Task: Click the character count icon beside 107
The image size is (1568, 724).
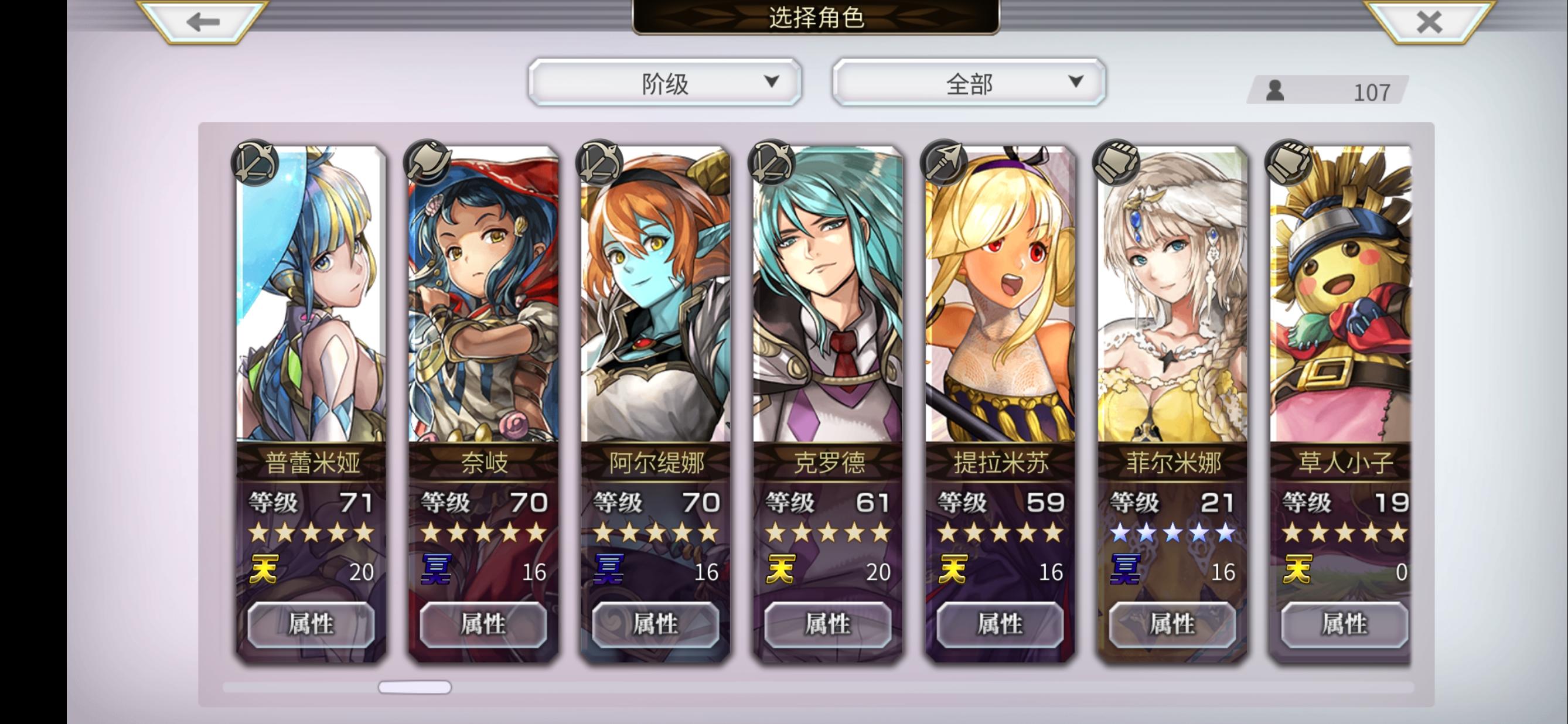Action: [x=1274, y=91]
